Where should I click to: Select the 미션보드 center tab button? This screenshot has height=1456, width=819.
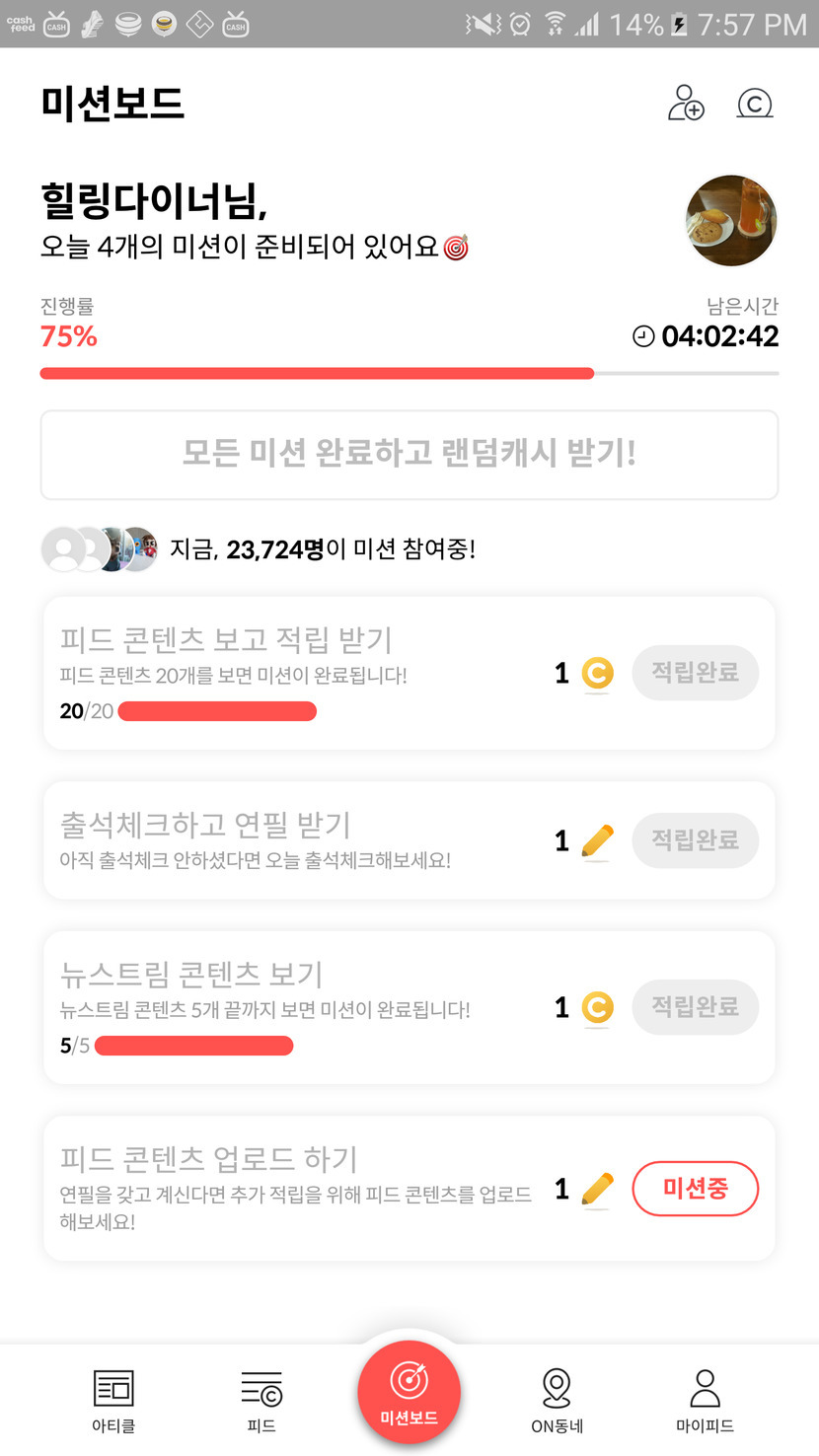(x=409, y=1391)
